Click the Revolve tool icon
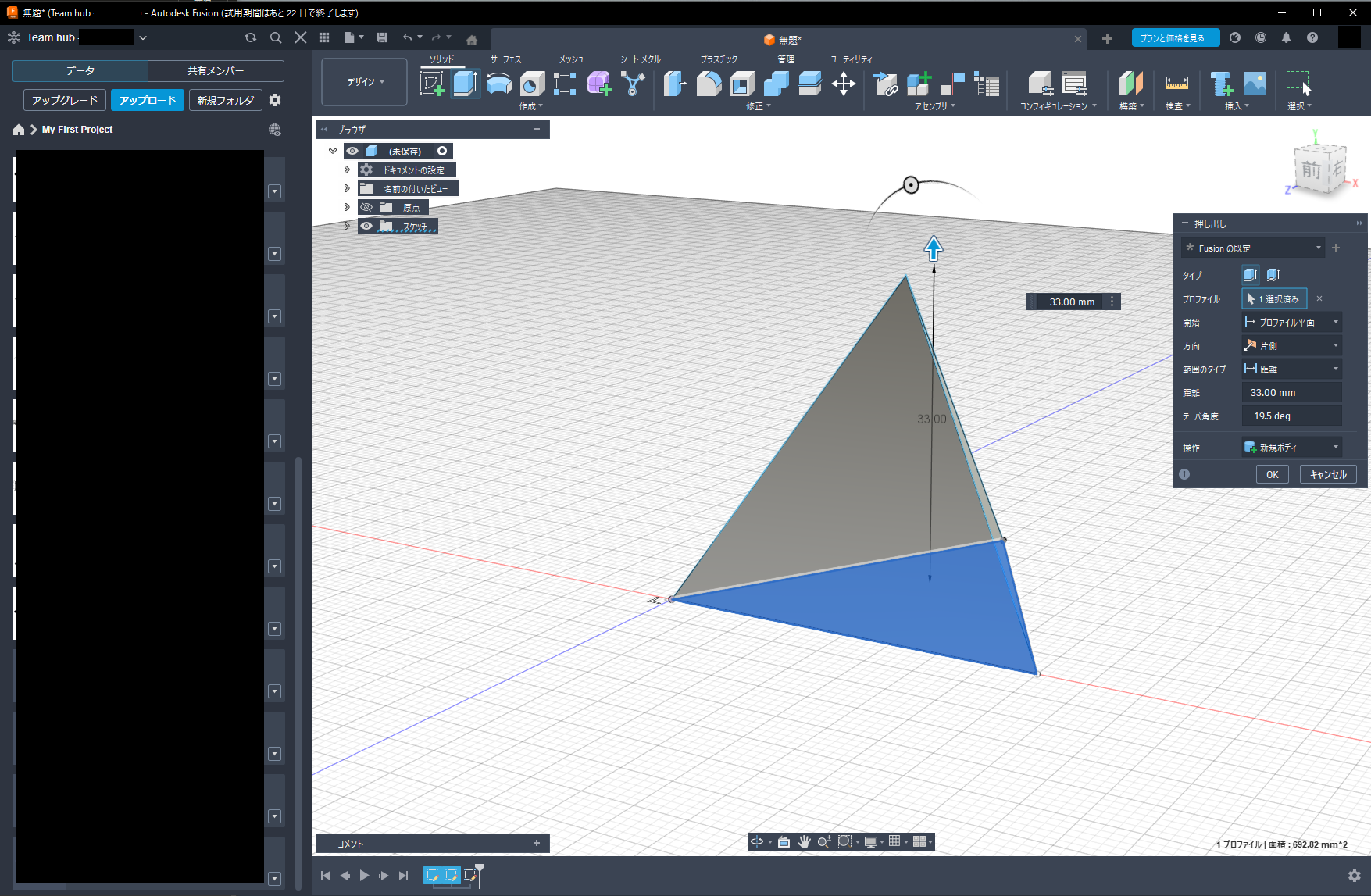 tap(498, 83)
